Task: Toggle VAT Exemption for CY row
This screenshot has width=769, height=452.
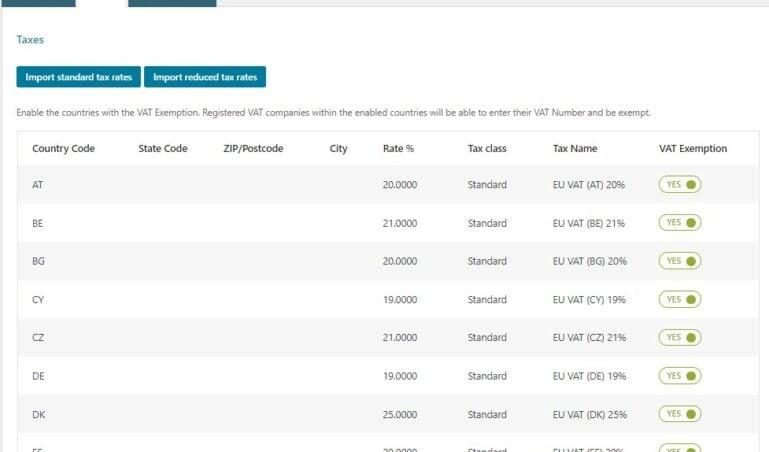Action: click(x=680, y=300)
